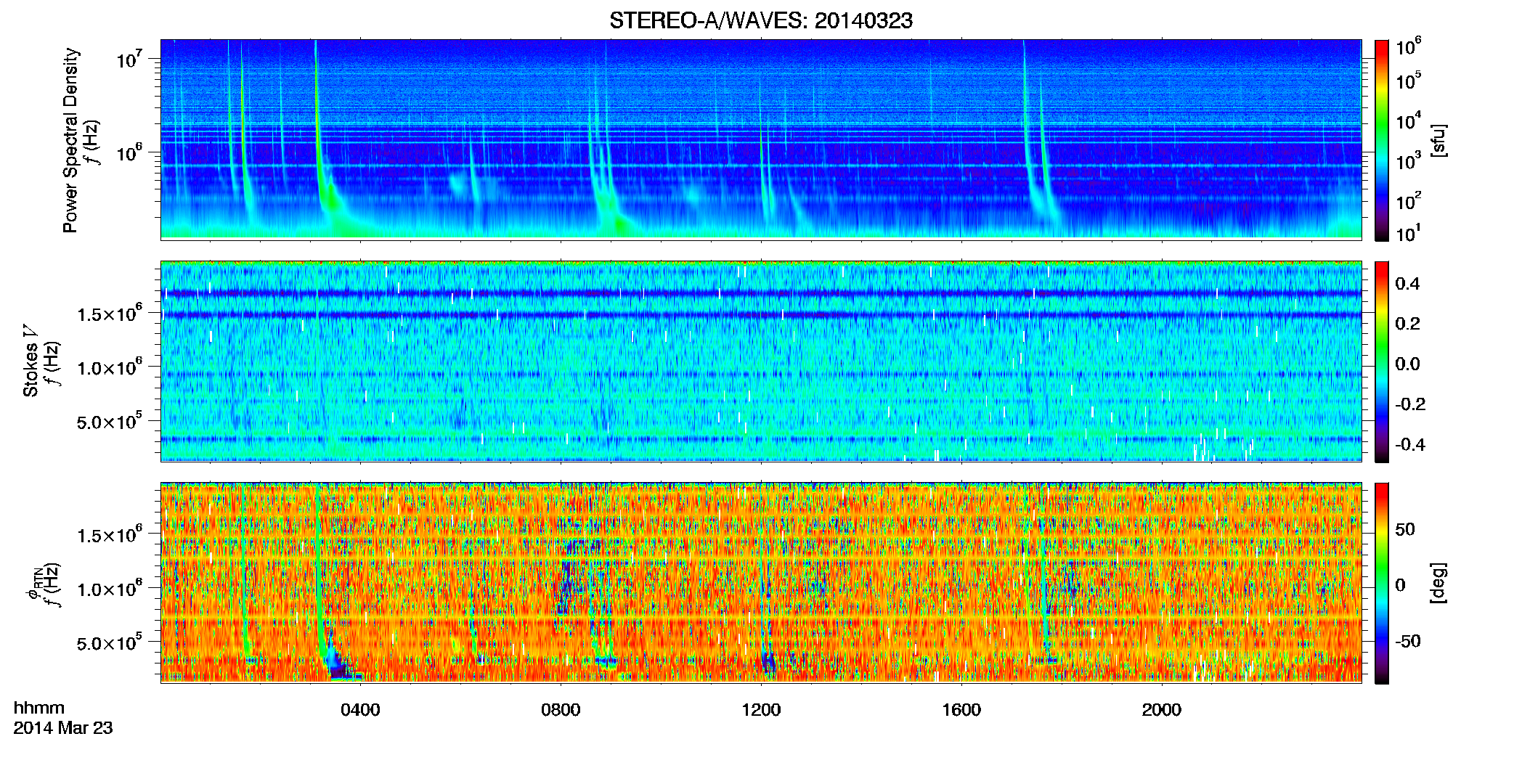This screenshot has width=1522, height=784.
Task: Click the 10^4 label on sfu color bar
Action: coord(1409,121)
